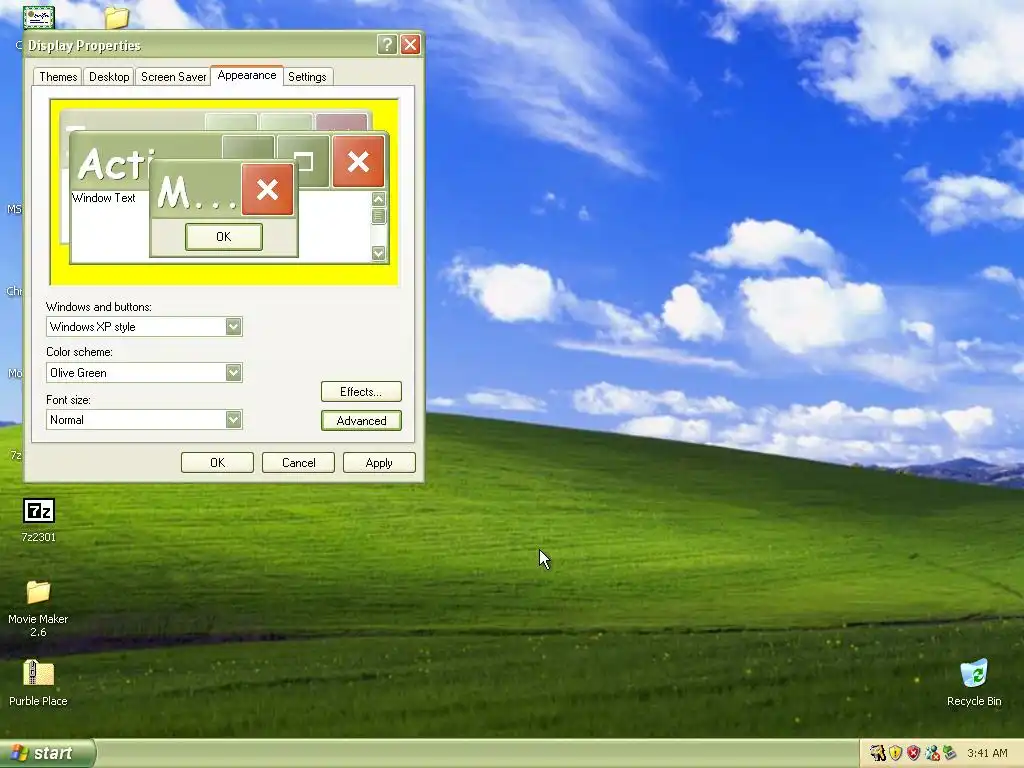Click the Display Properties title bar text
The image size is (1024, 768).
pos(84,45)
